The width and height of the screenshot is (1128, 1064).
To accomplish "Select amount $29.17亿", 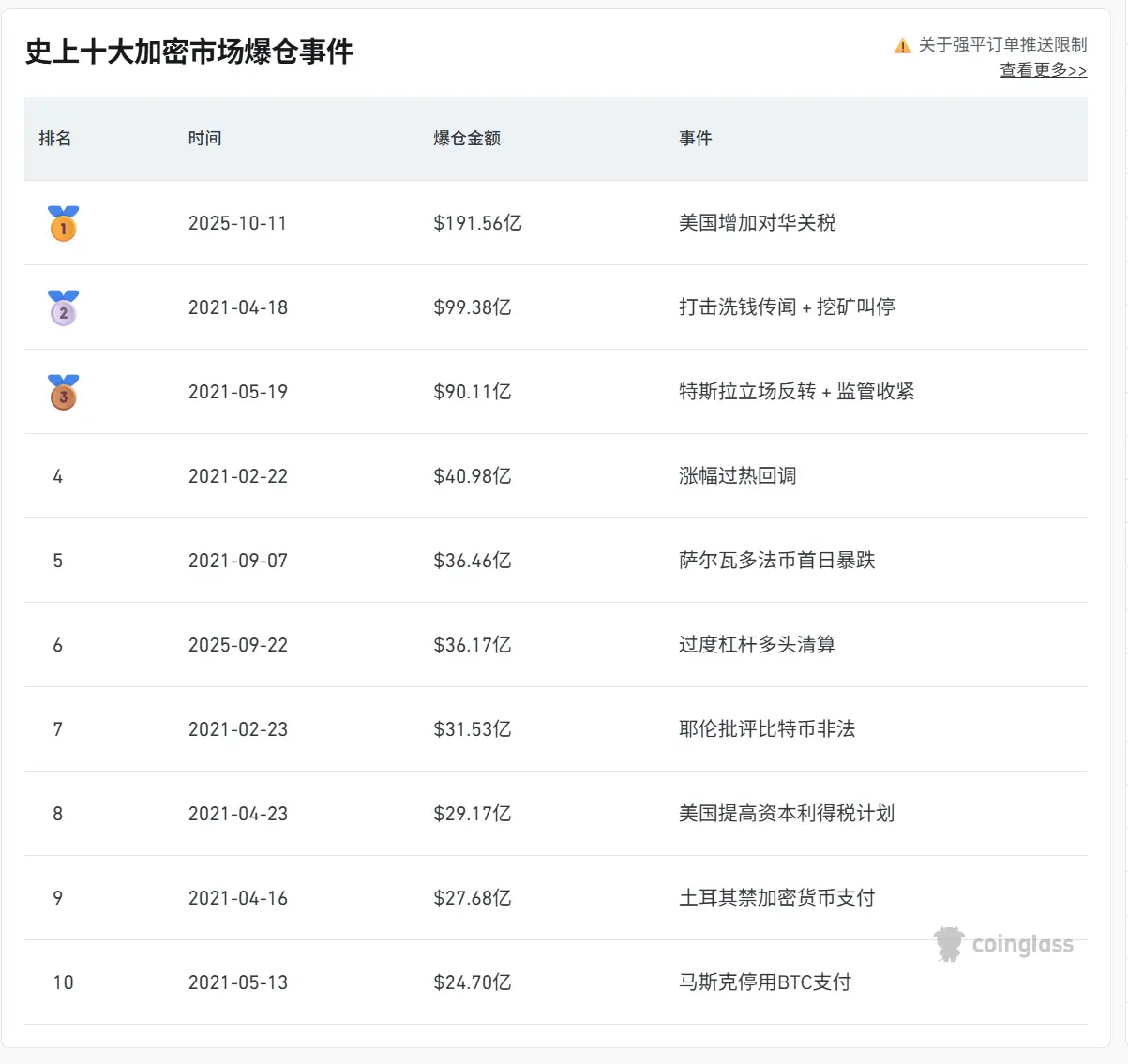I will click(473, 814).
